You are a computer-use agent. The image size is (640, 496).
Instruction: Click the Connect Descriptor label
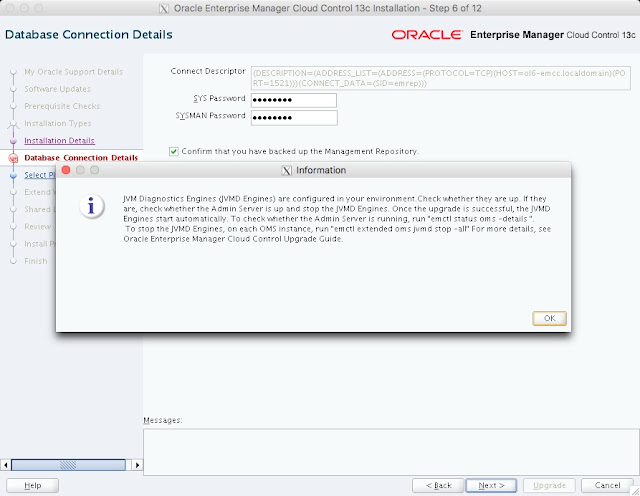click(x=208, y=71)
